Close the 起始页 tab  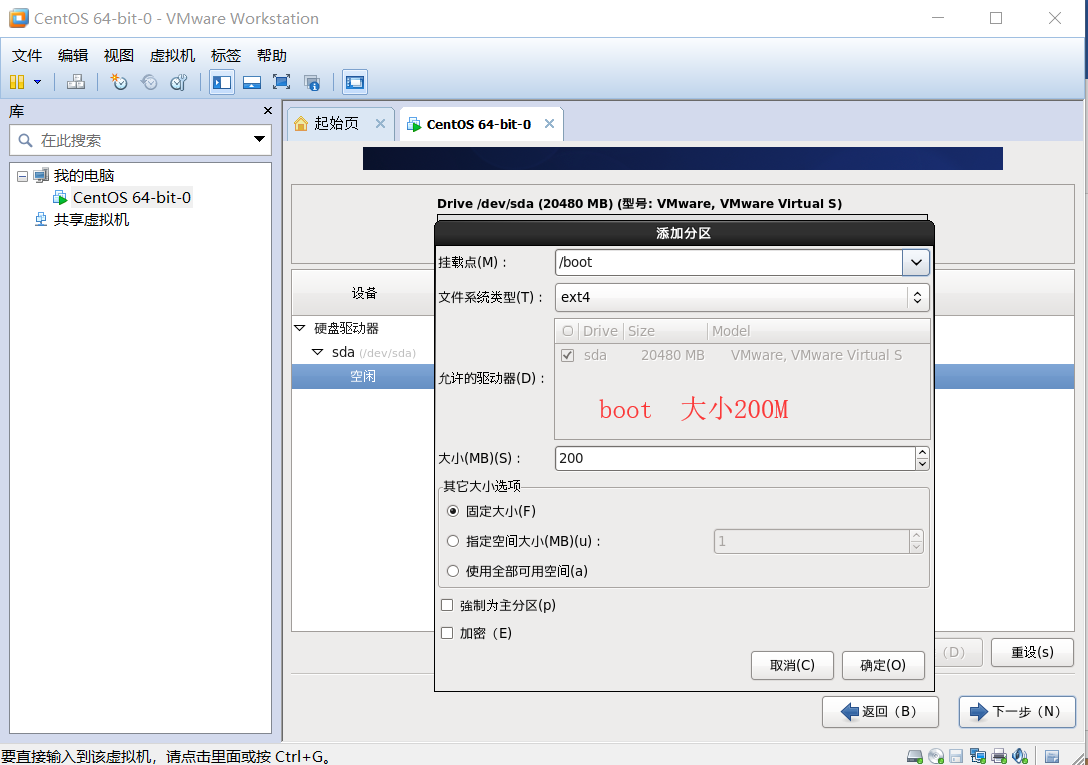point(380,124)
